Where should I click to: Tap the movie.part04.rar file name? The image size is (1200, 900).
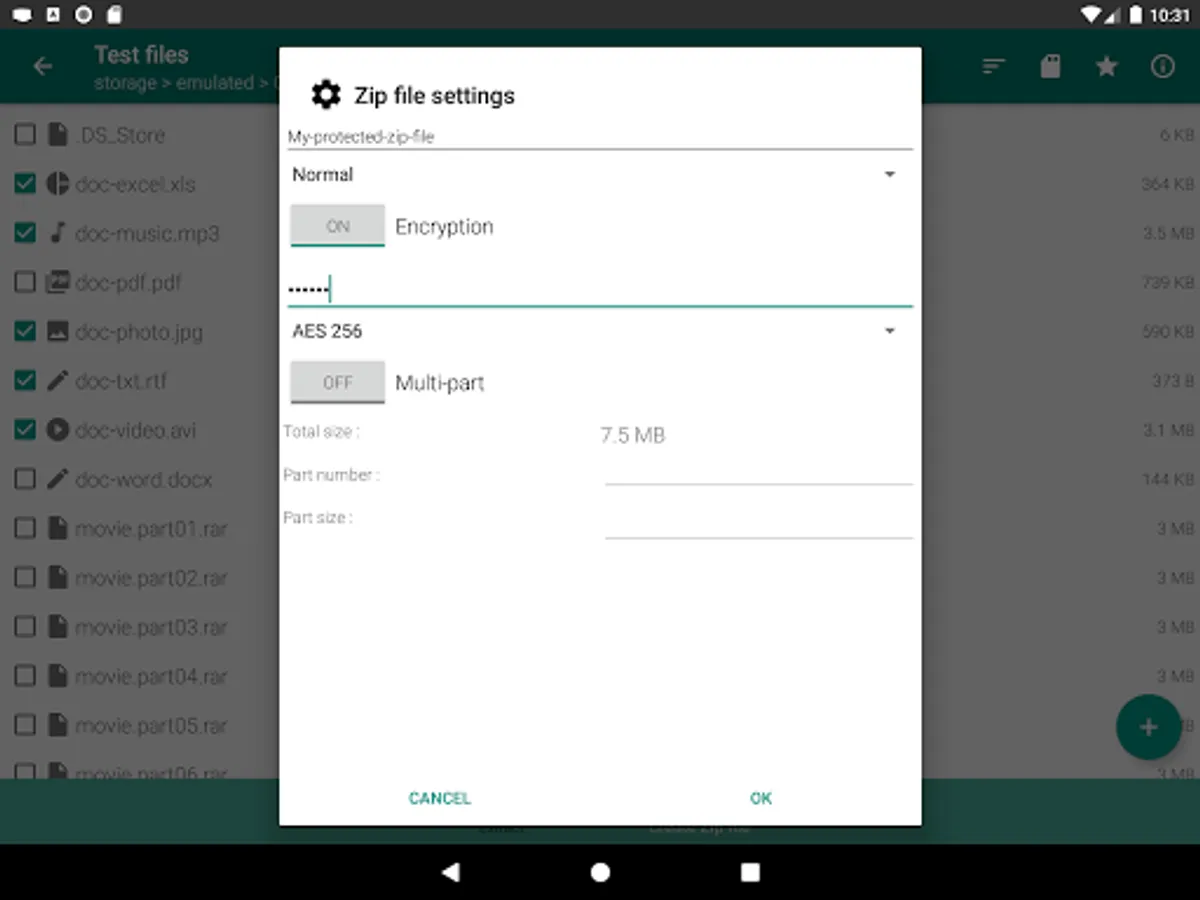point(152,676)
